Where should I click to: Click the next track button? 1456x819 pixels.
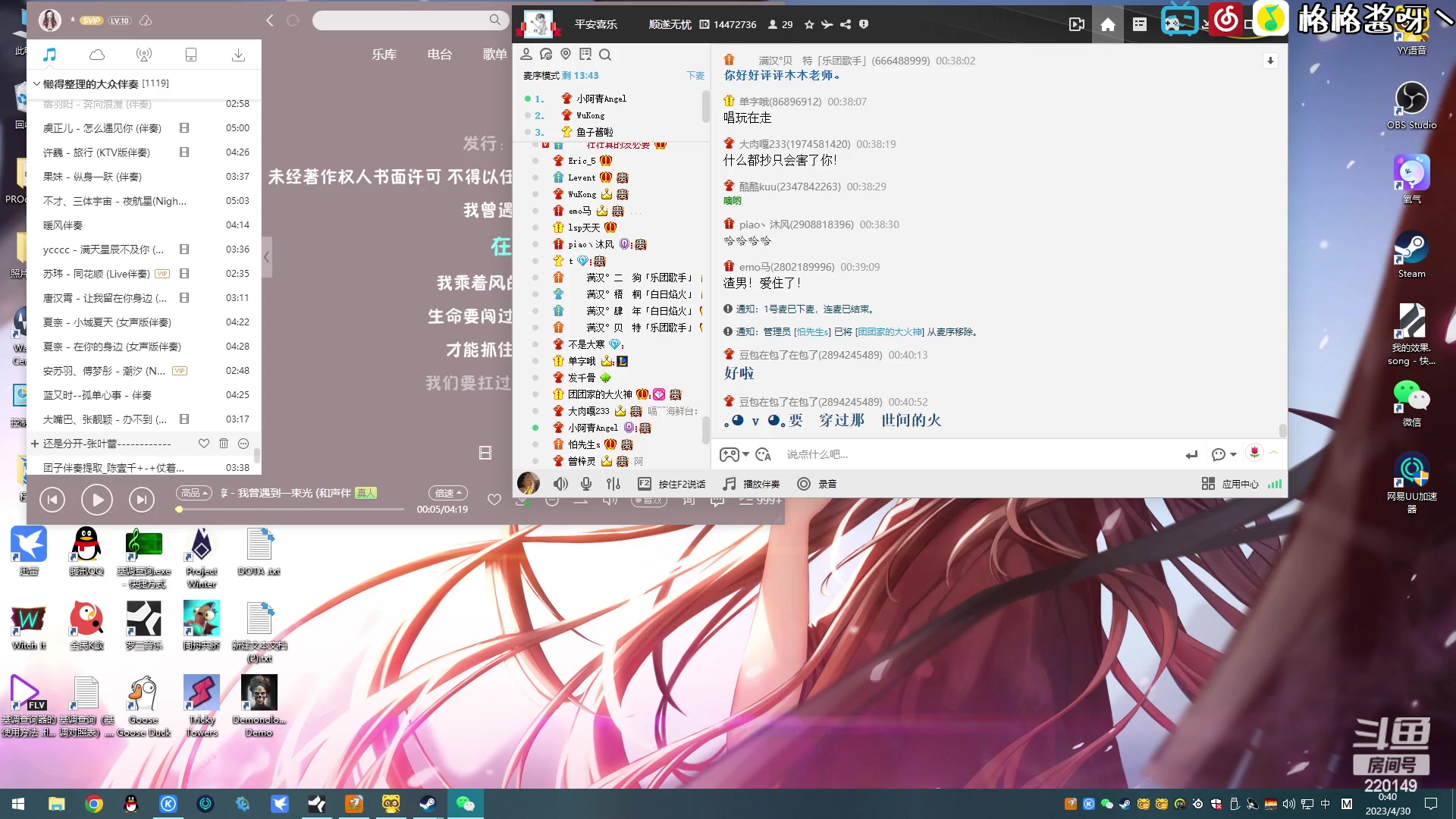pyautogui.click(x=141, y=500)
